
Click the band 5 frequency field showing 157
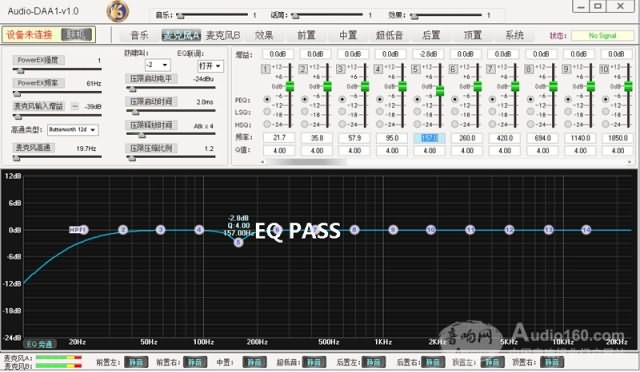pos(429,138)
